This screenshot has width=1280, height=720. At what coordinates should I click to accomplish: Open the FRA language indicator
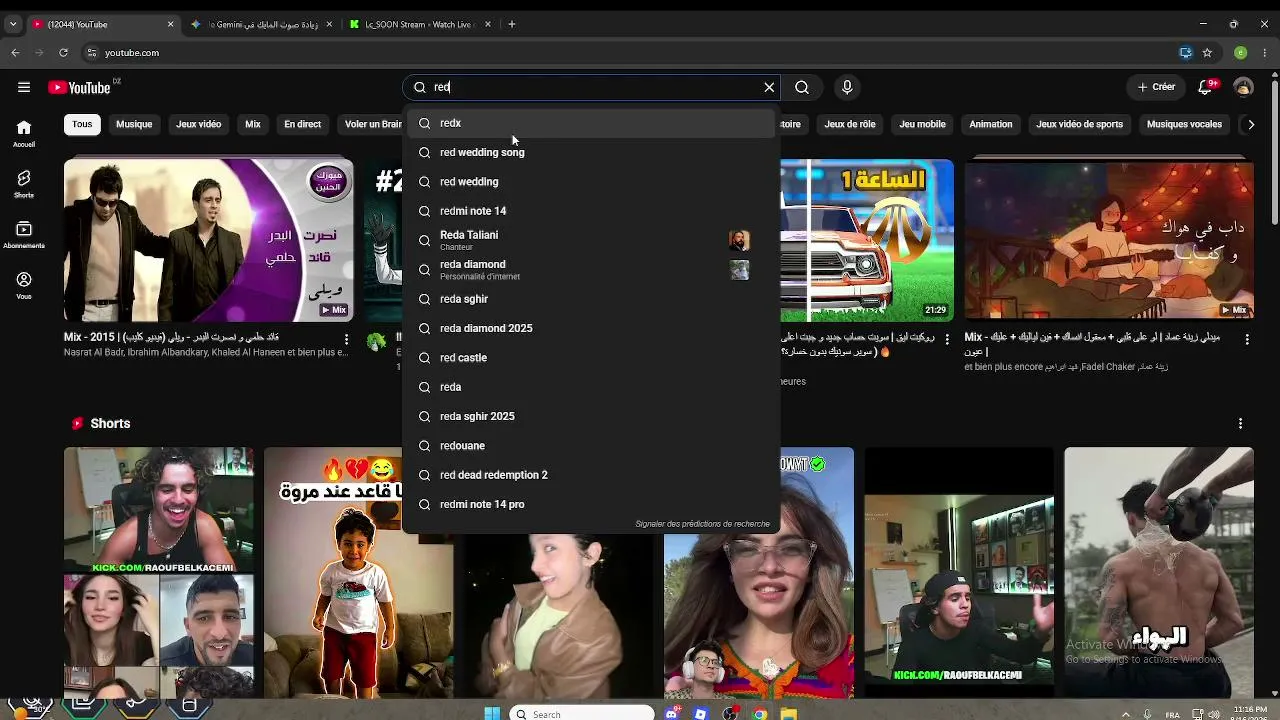(1173, 714)
